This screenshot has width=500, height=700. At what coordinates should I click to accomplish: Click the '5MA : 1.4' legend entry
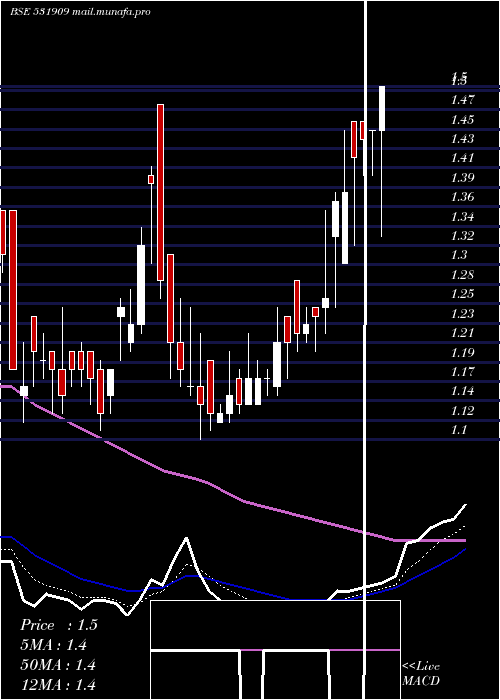coord(54,645)
